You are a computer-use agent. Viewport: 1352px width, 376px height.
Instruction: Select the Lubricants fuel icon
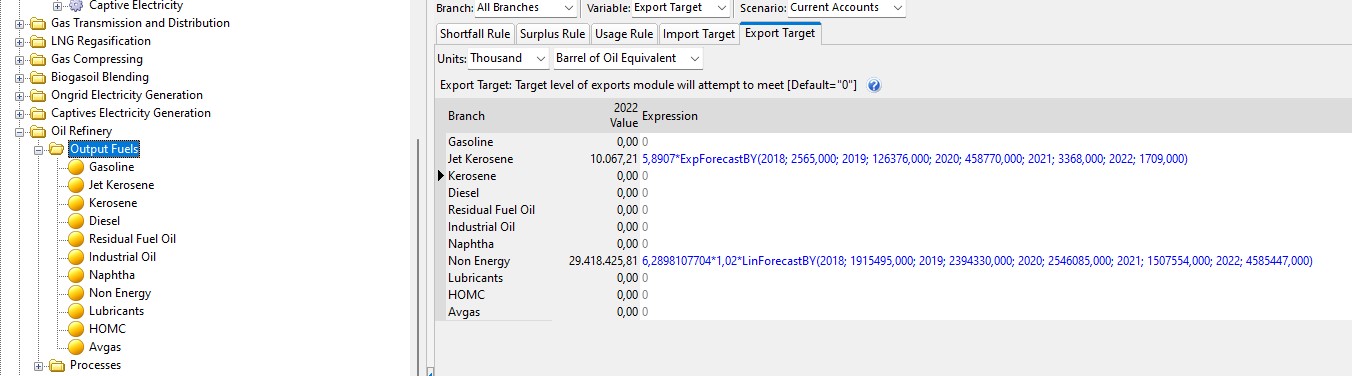[75, 311]
